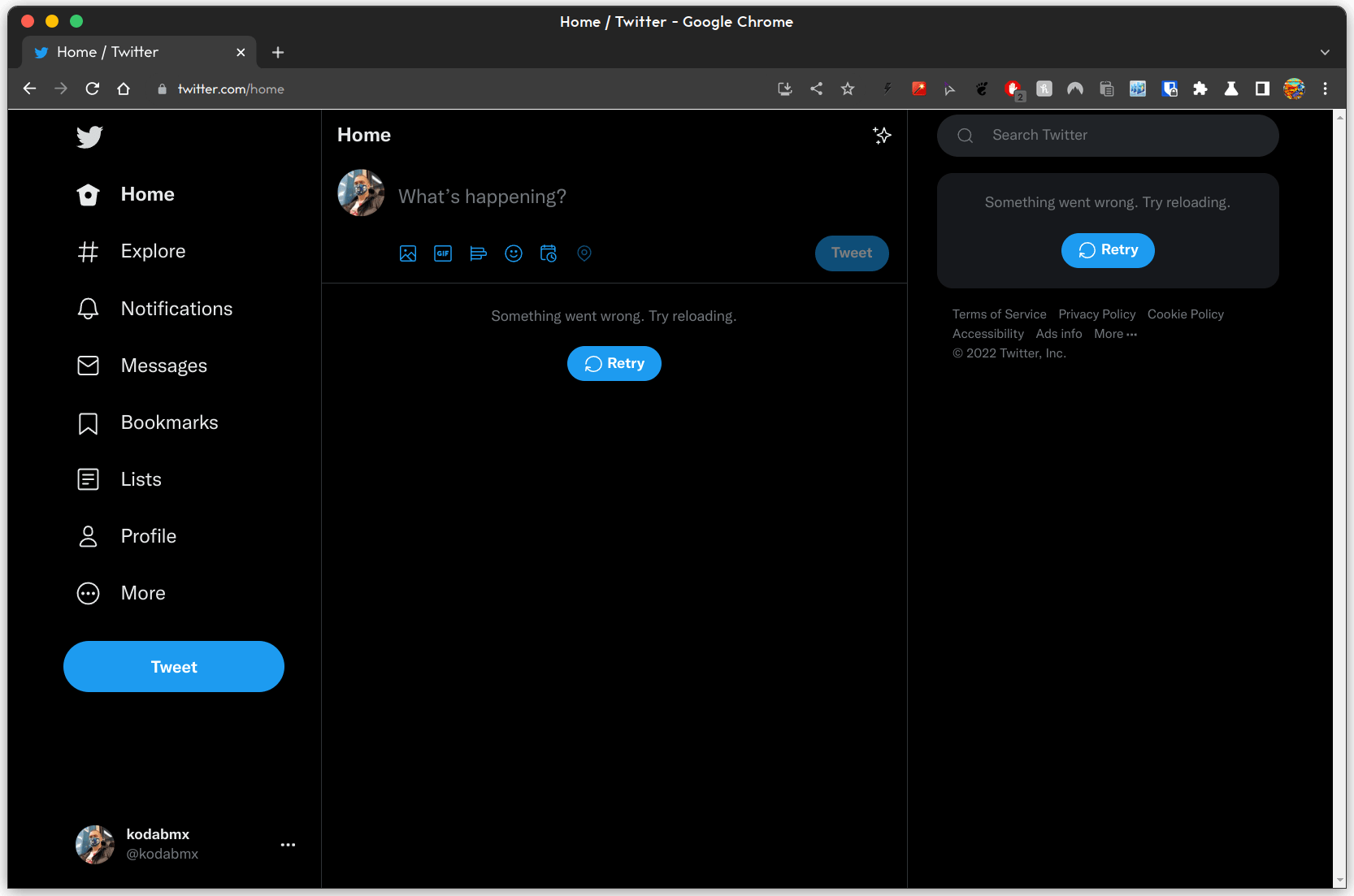Click the page scrollbar up arrow
The image size is (1354, 896).
pyautogui.click(x=1340, y=116)
